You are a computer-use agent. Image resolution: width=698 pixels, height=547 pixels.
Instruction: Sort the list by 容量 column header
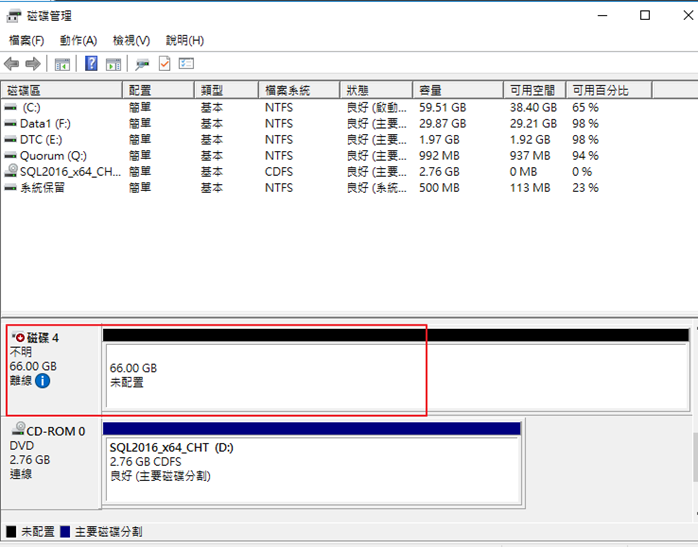(x=431, y=91)
